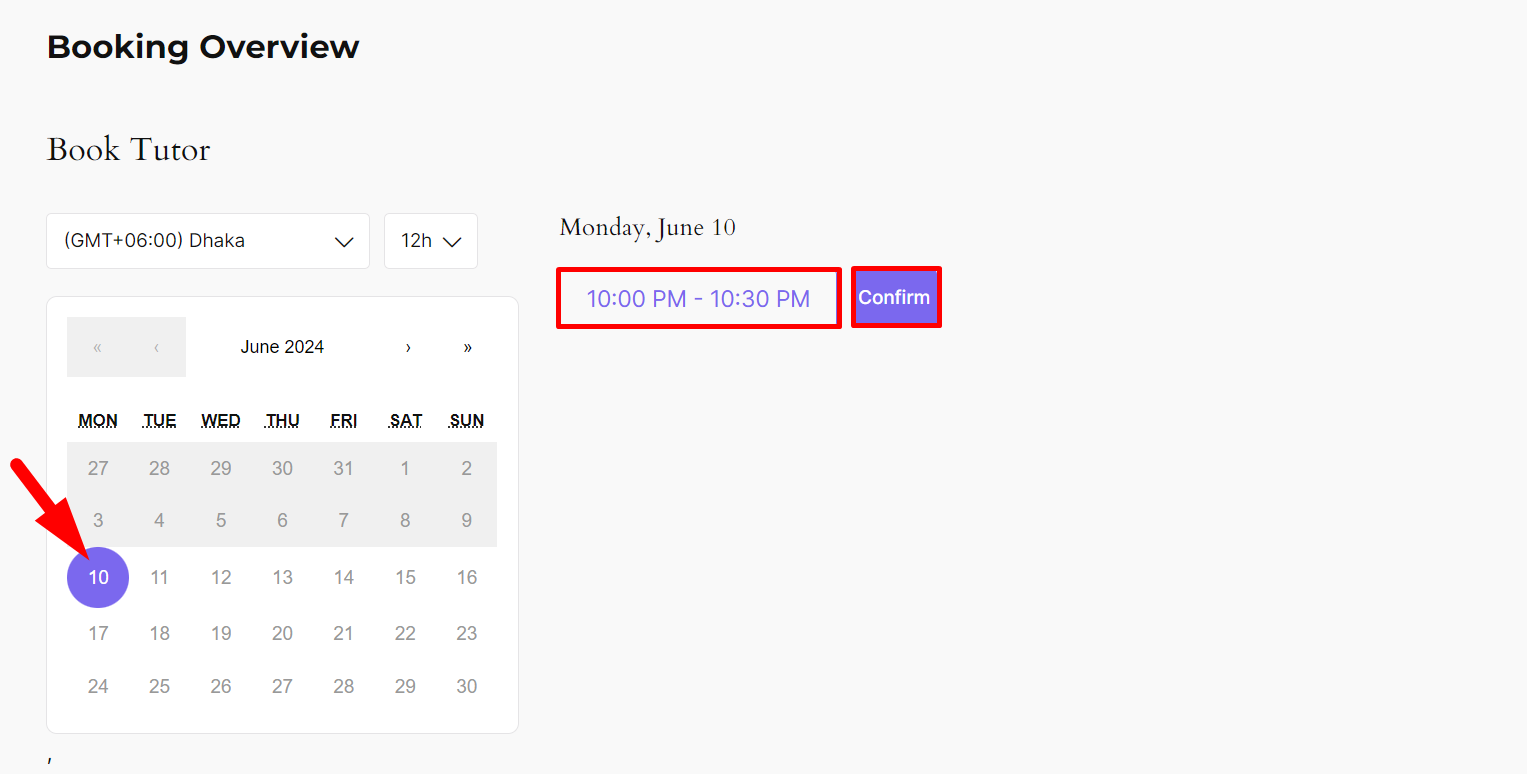Click the MON column header
The image size is (1527, 774).
click(97, 420)
